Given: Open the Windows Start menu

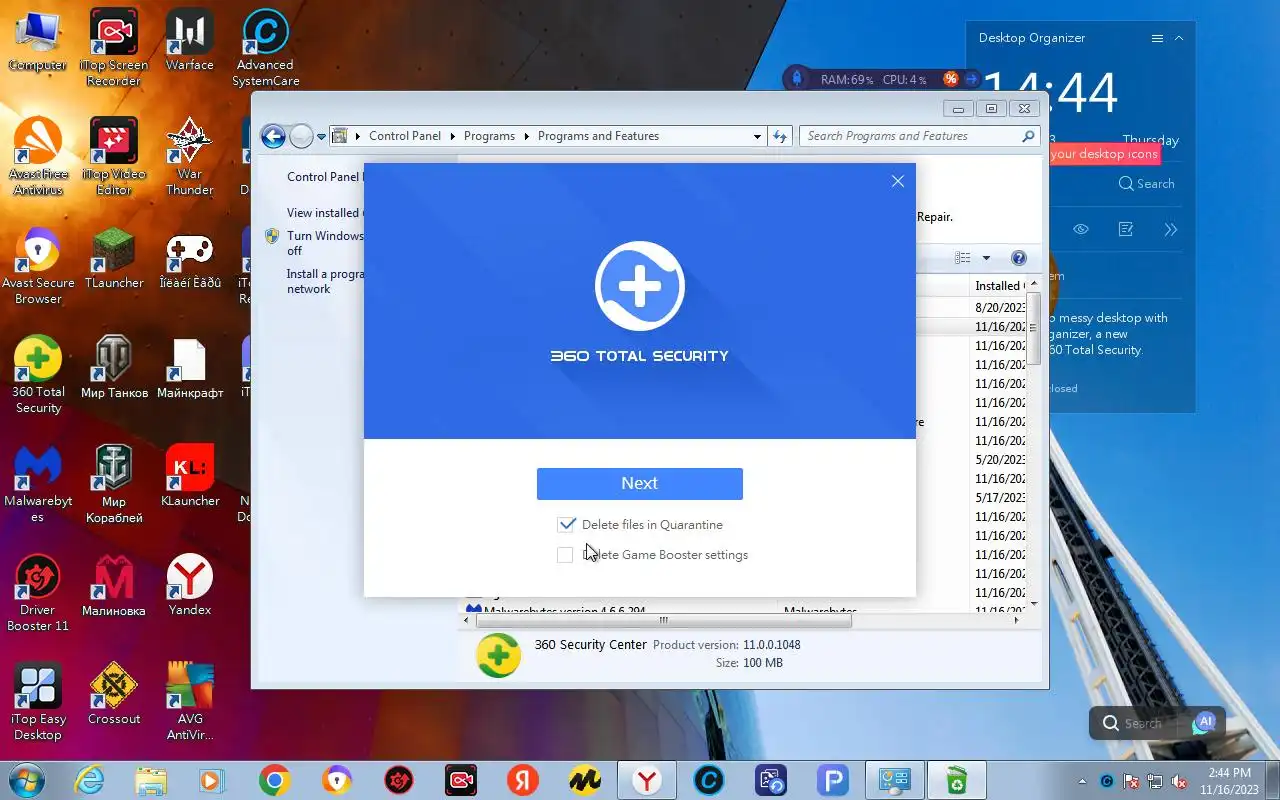Looking at the screenshot, I should 27,779.
